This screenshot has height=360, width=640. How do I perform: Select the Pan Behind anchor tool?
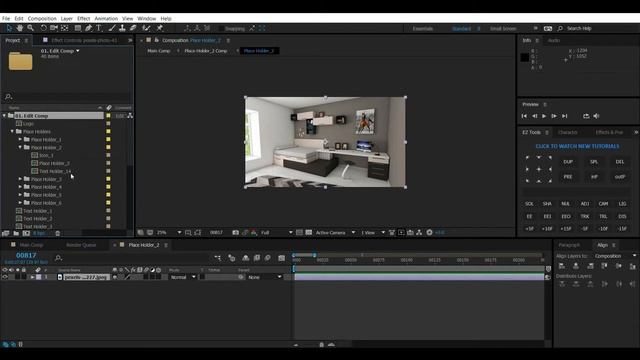64,28
